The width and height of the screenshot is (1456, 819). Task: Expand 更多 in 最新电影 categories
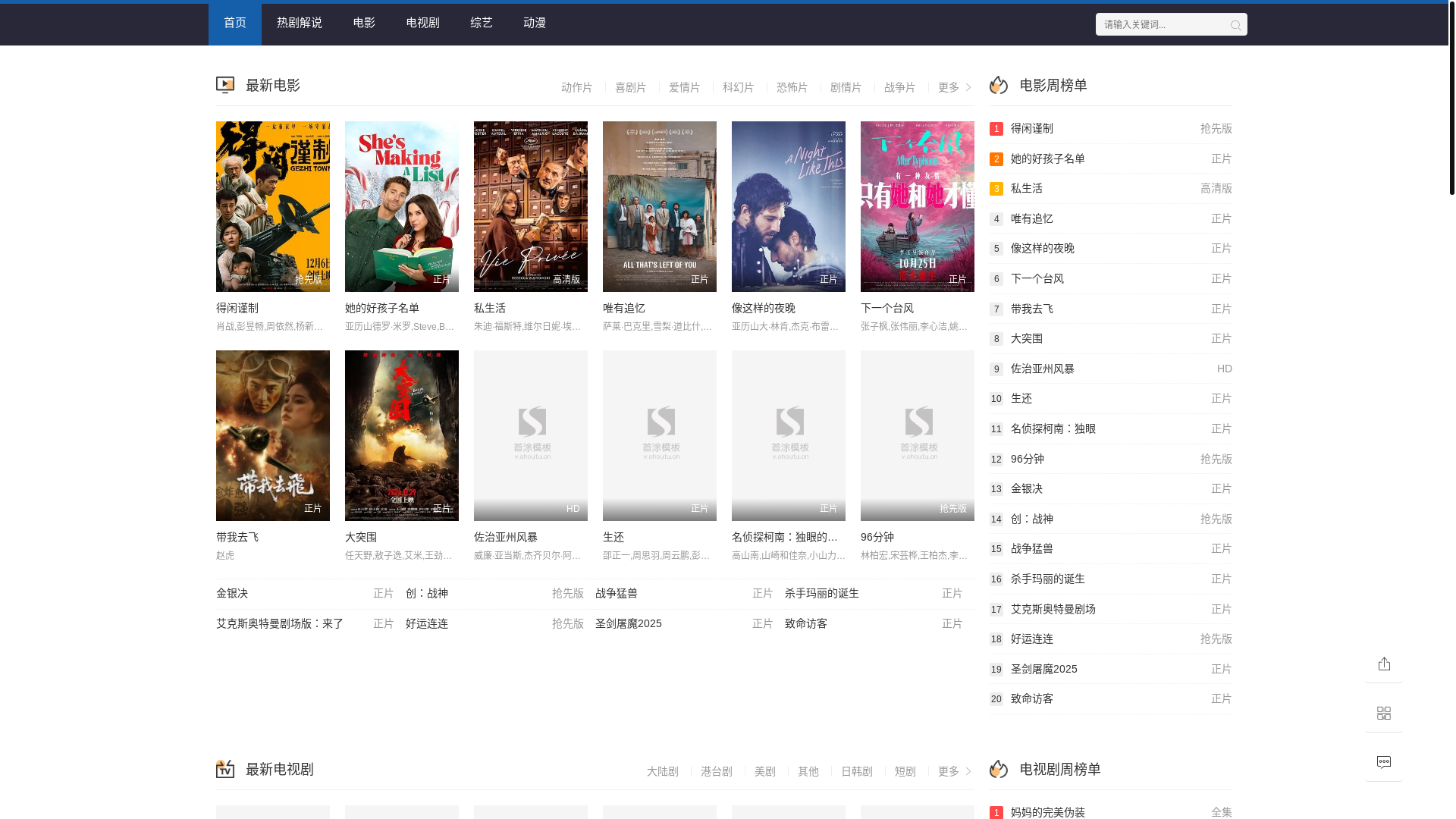coord(954,87)
